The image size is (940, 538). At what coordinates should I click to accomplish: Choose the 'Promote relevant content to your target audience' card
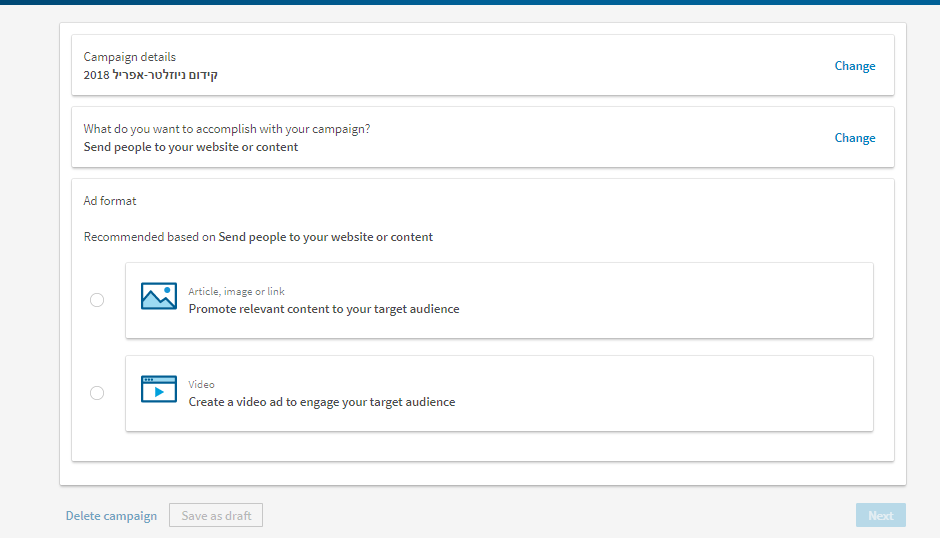pos(499,300)
